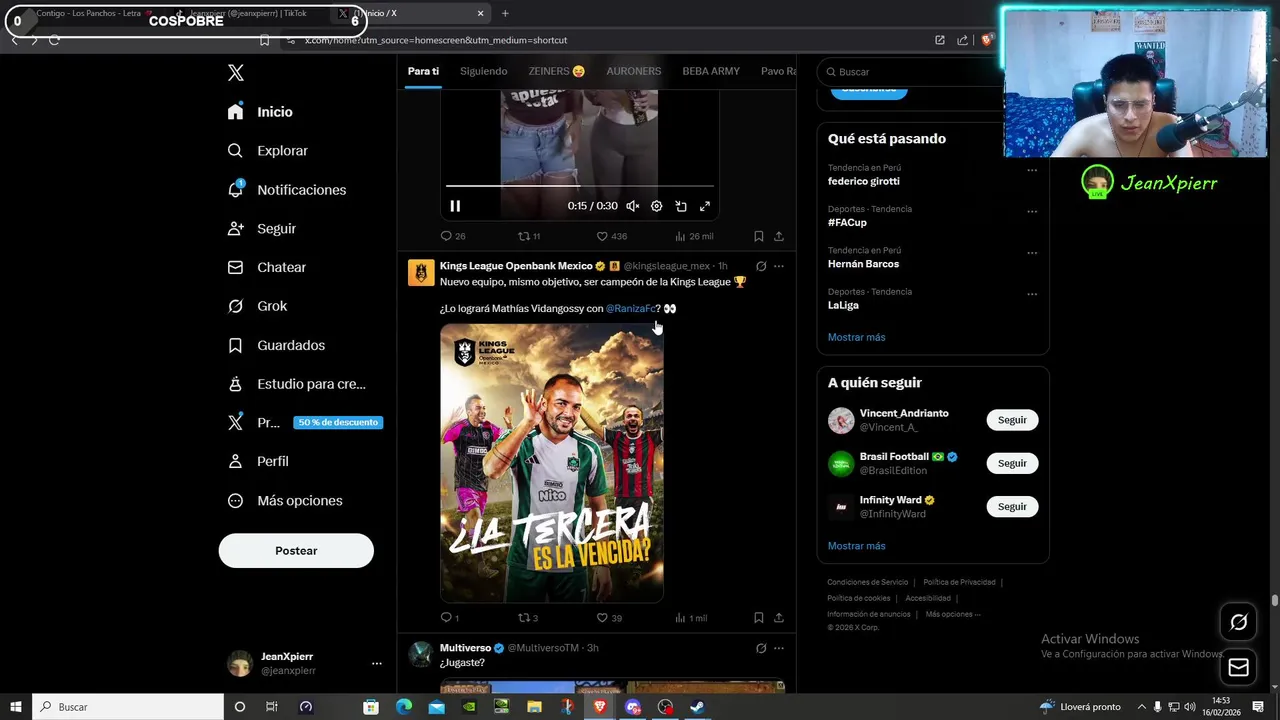Open the ¿La tercera es la vencida? image
The width and height of the screenshot is (1280, 720).
[552, 463]
